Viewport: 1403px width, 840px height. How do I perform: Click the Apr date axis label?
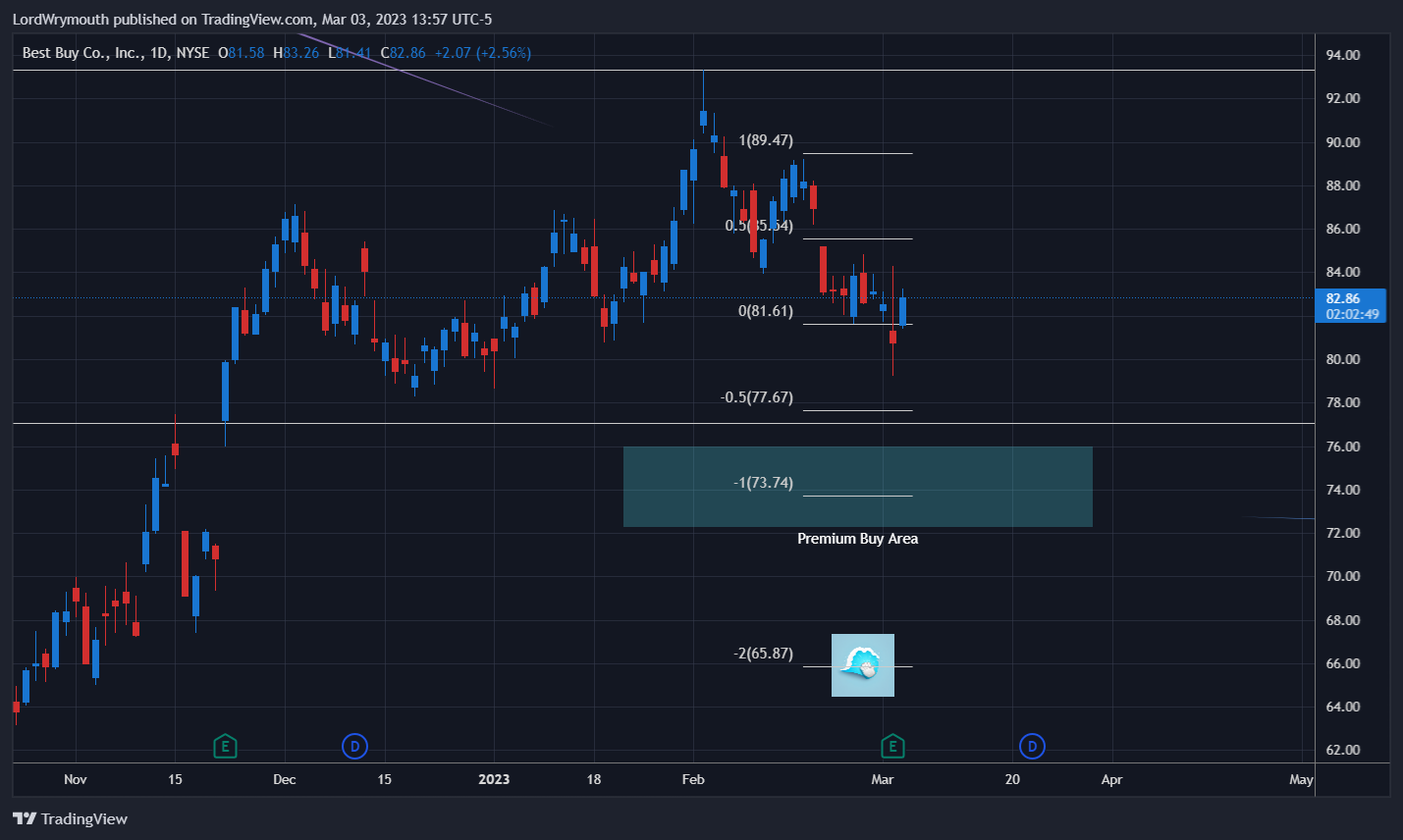coord(1111,779)
